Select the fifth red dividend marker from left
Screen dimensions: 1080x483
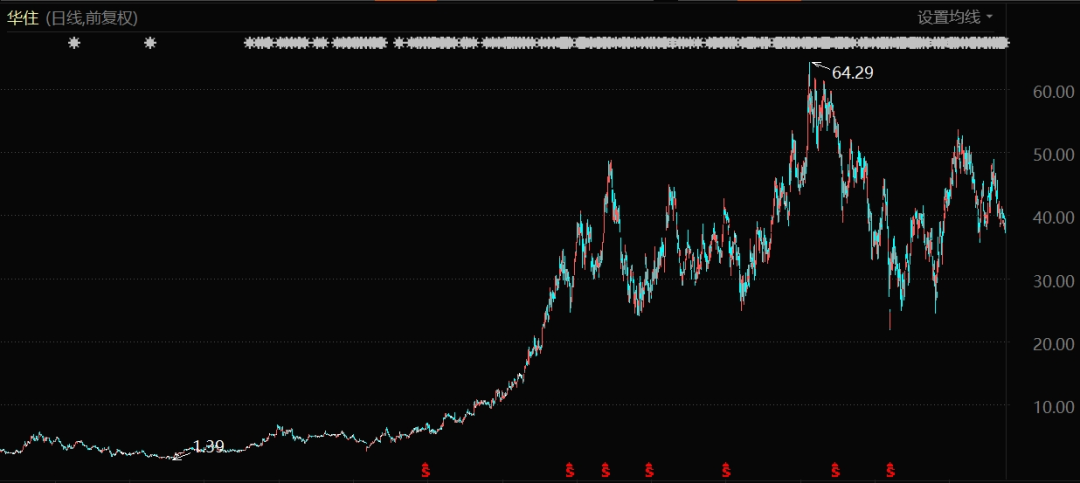727,469
